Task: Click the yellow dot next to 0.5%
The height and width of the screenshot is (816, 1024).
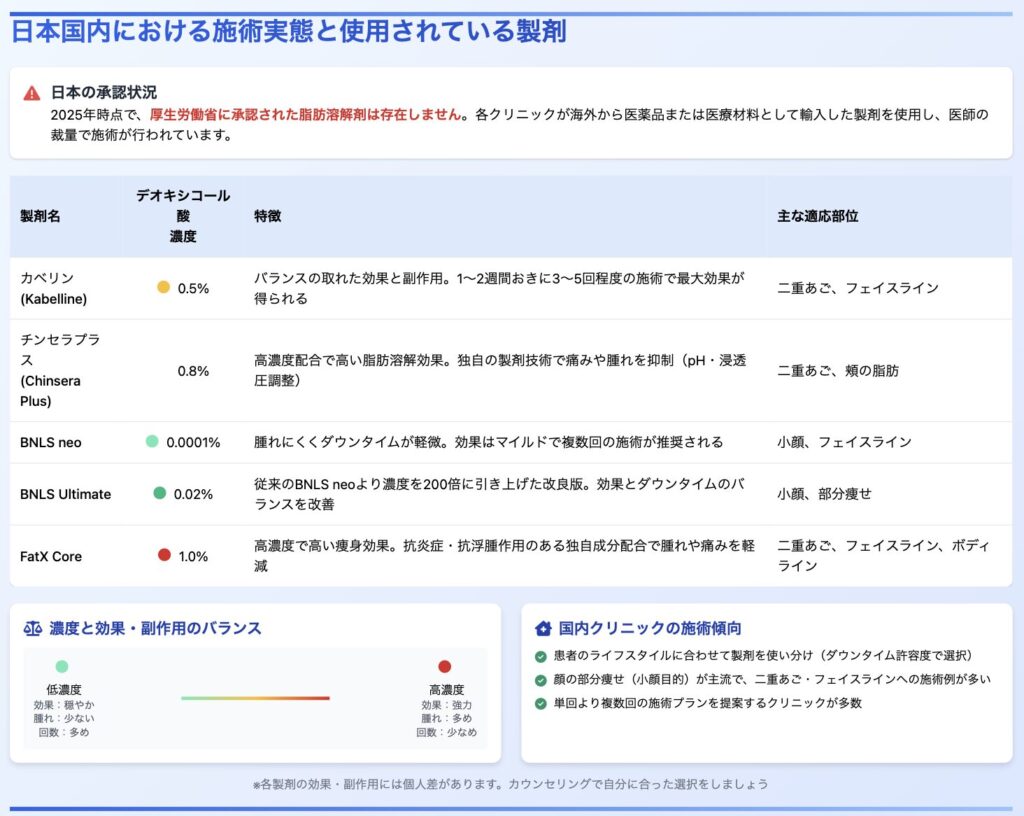Action: click(163, 287)
